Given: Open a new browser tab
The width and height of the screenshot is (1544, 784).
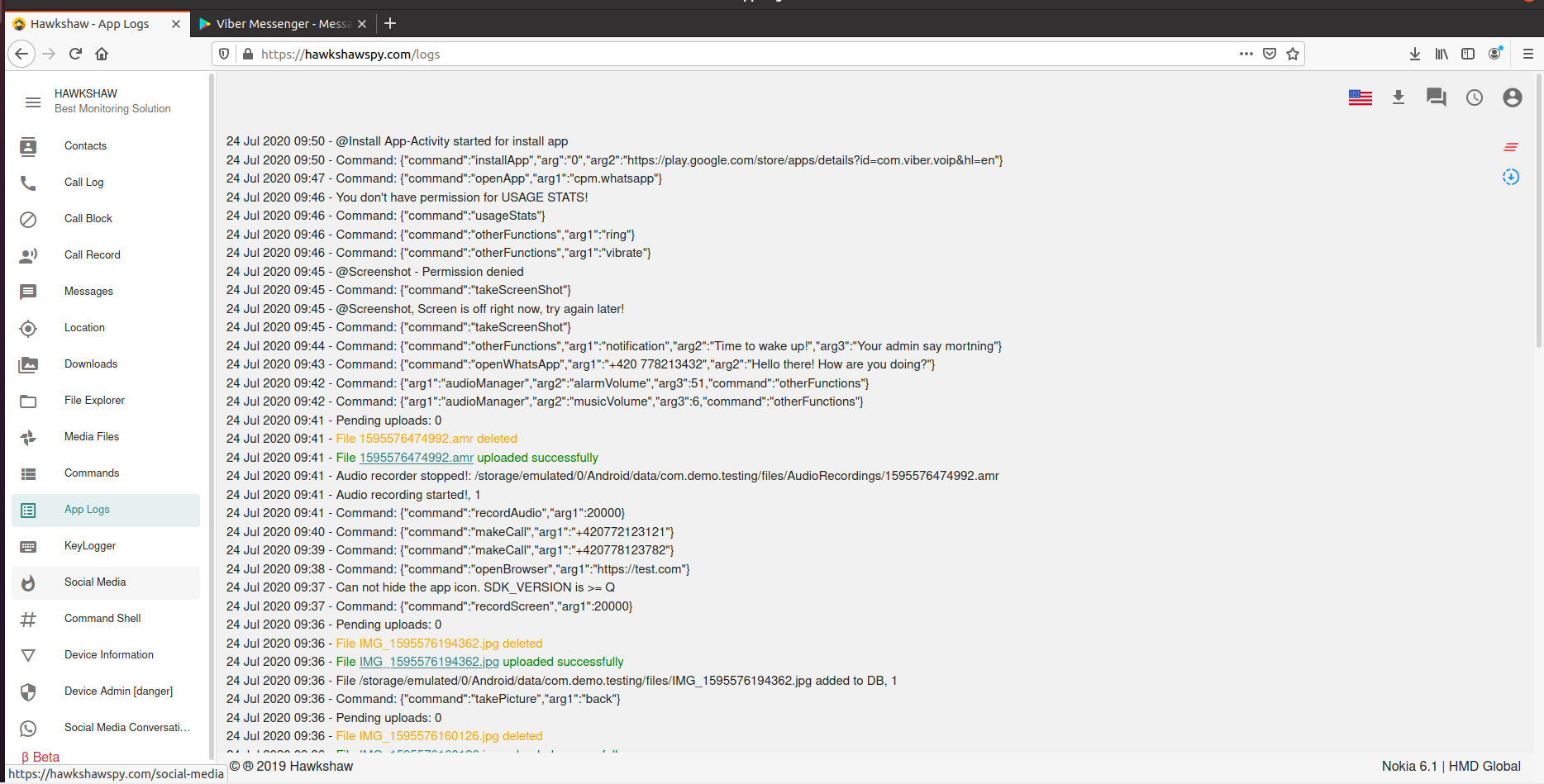Looking at the screenshot, I should point(391,24).
